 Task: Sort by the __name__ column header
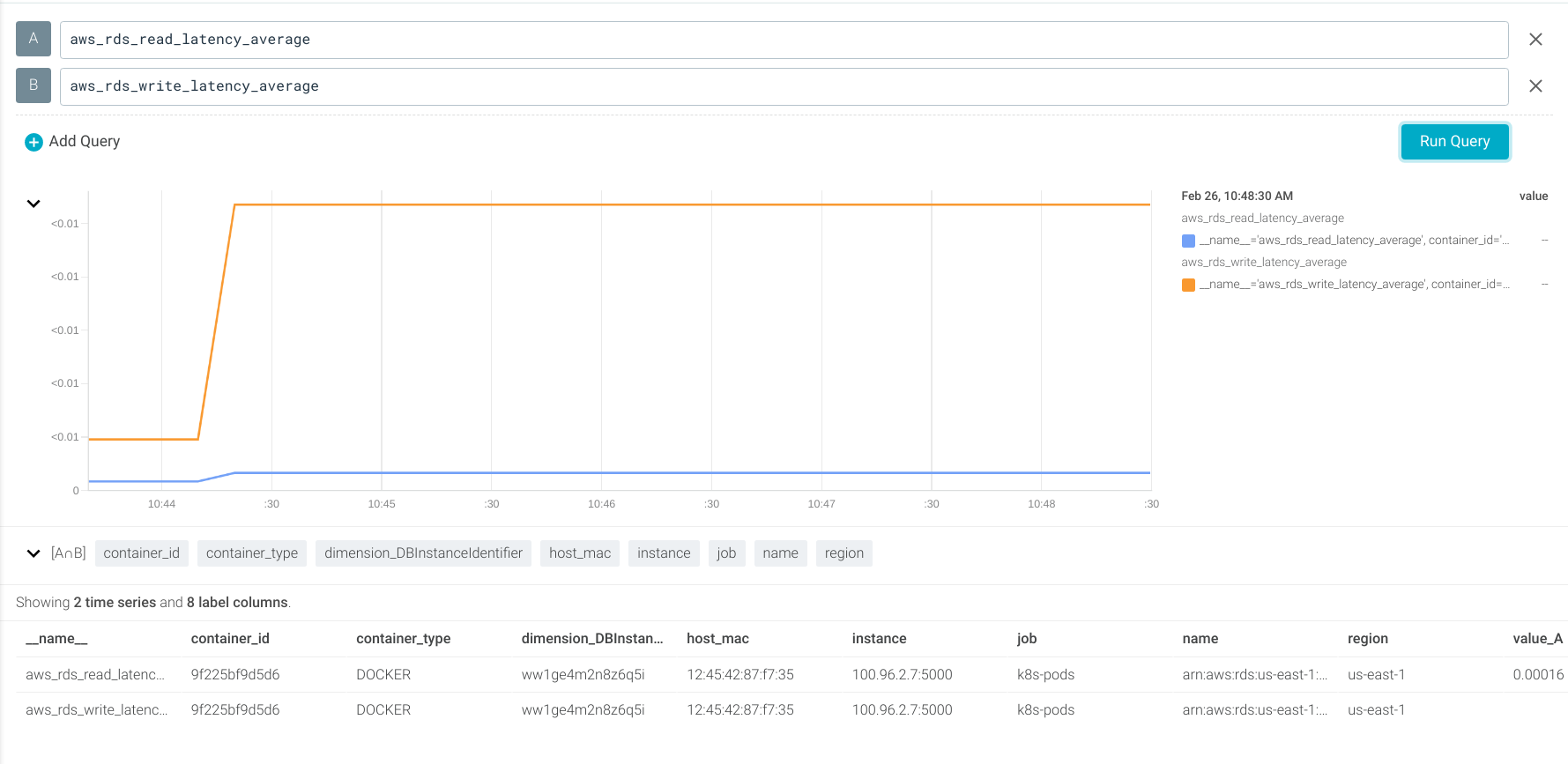[56, 639]
